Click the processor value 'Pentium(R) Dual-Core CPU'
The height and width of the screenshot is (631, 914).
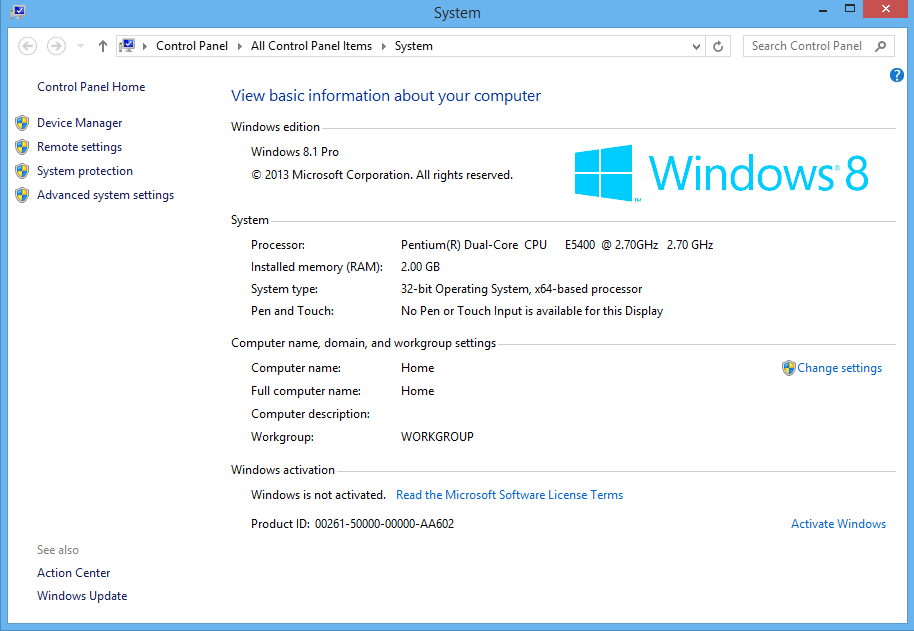pyautogui.click(x=474, y=245)
